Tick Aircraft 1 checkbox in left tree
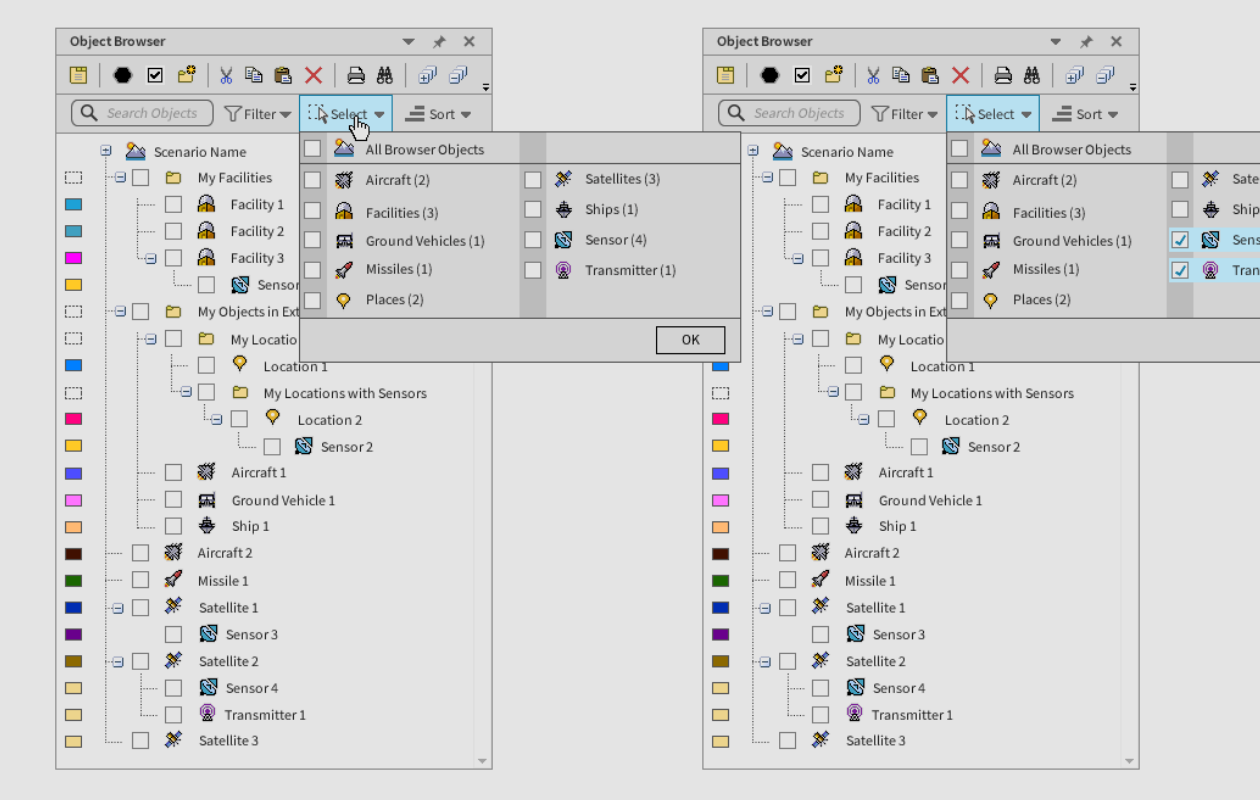This screenshot has height=800, width=1260. [x=173, y=472]
